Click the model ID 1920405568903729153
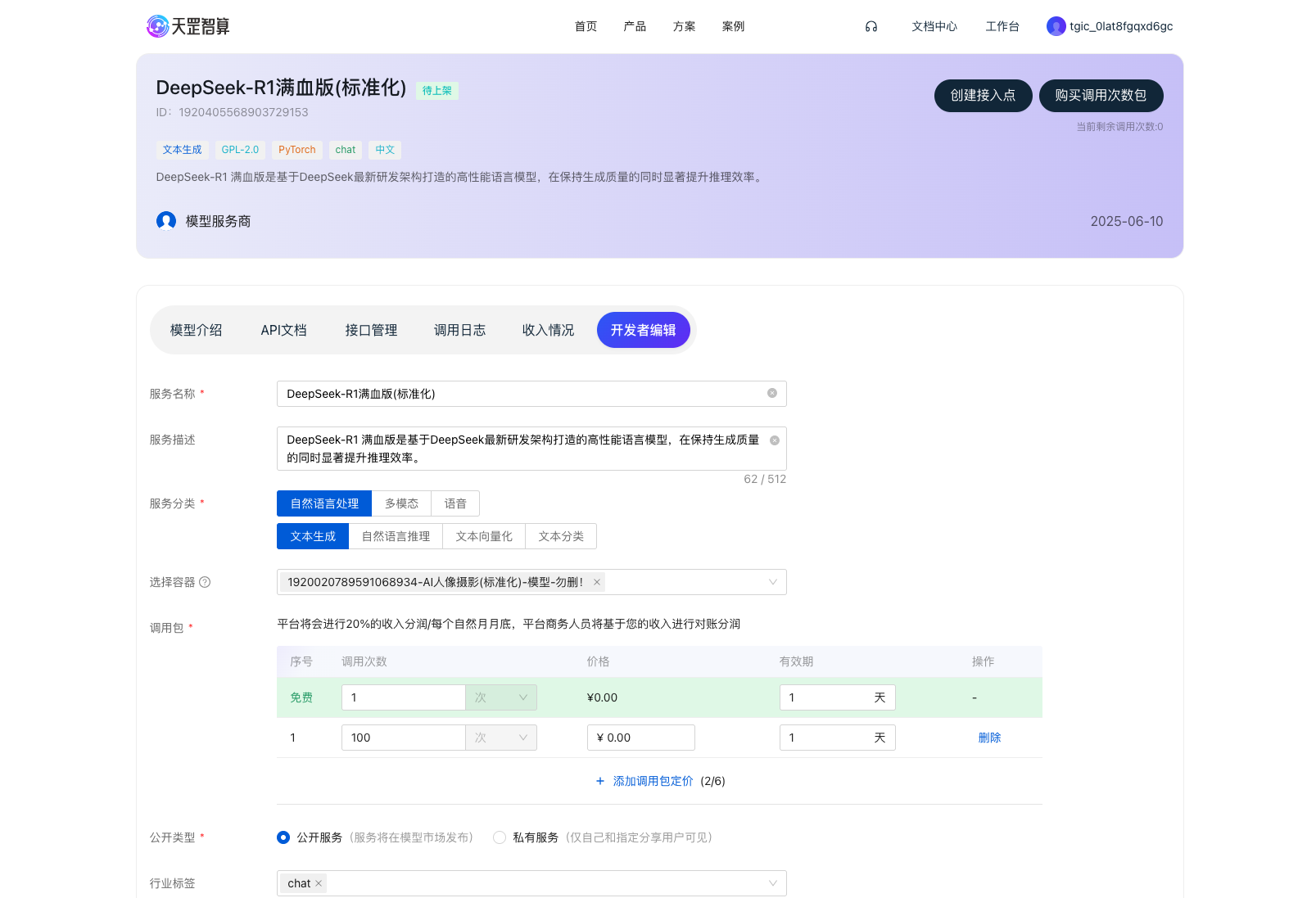Viewport: 1316px width, 898px height. click(x=244, y=112)
